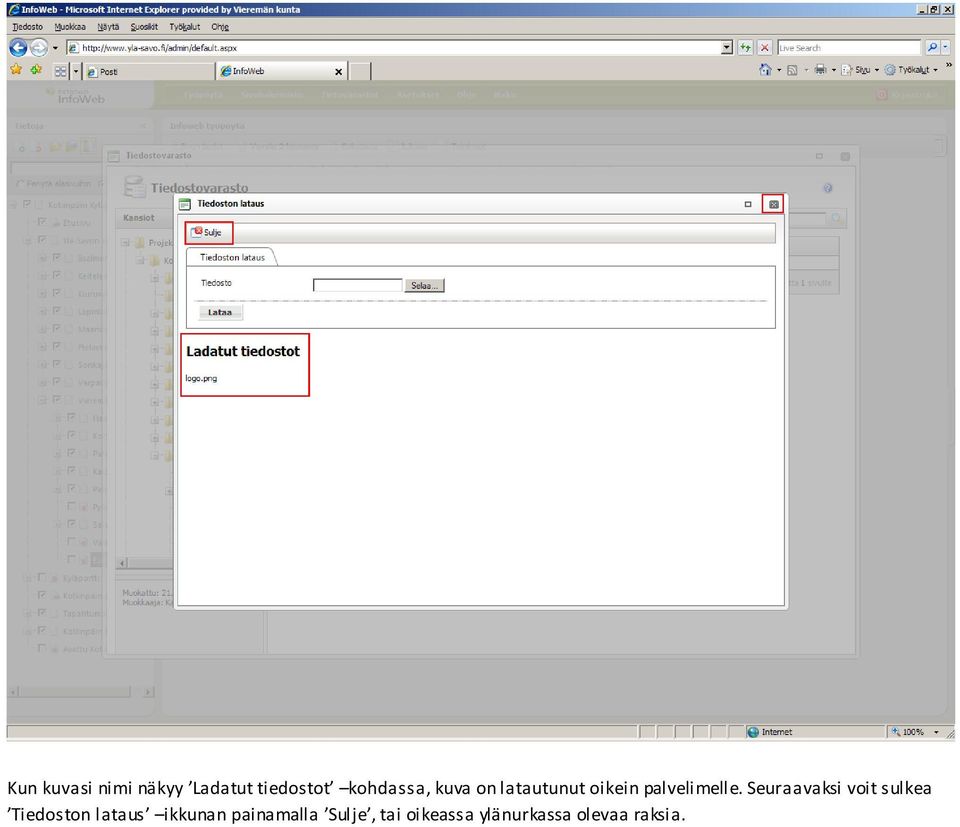The width and height of the screenshot is (960, 827).
Task: Click the Print icon
Action: point(820,70)
